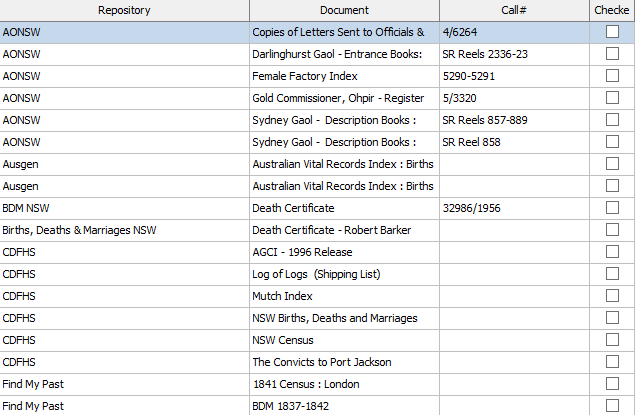Tick the Darlinghurst Gaol Entrance Books checkbox
The width and height of the screenshot is (635, 415).
(612, 54)
